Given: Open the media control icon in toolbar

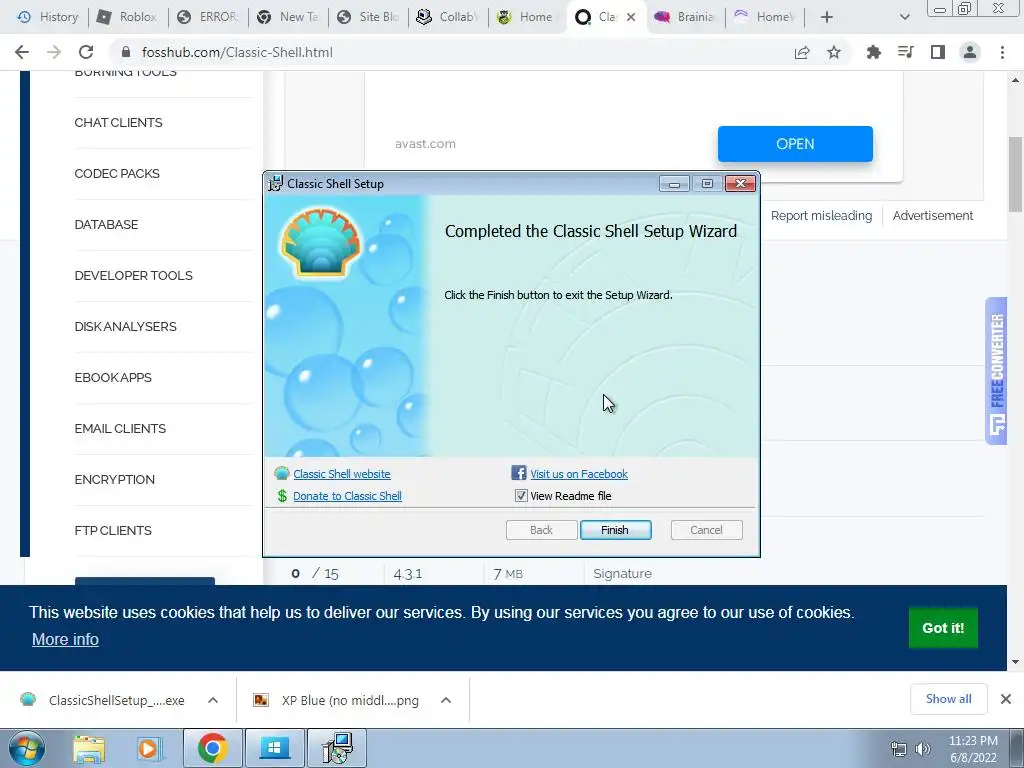Looking at the screenshot, I should click(906, 52).
